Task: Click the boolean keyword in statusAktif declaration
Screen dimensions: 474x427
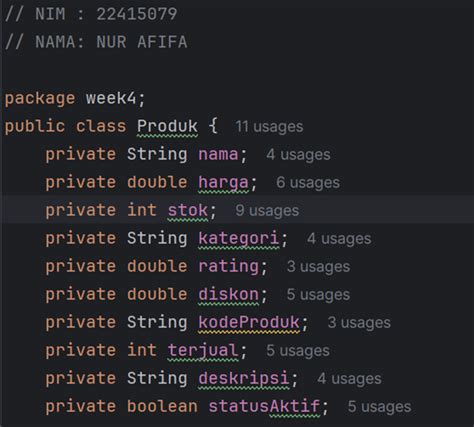Action: pos(162,406)
